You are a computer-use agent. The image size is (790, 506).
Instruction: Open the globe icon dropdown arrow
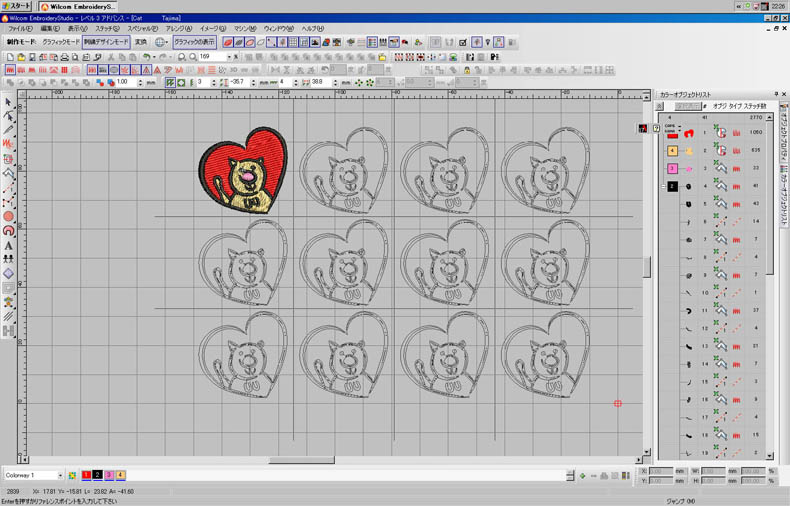(x=167, y=42)
